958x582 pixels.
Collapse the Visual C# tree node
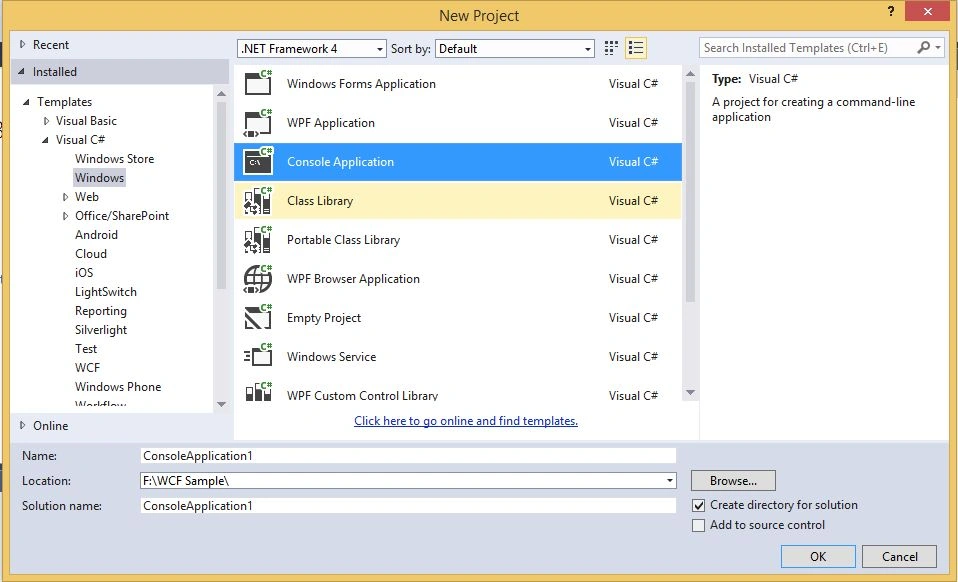click(45, 140)
